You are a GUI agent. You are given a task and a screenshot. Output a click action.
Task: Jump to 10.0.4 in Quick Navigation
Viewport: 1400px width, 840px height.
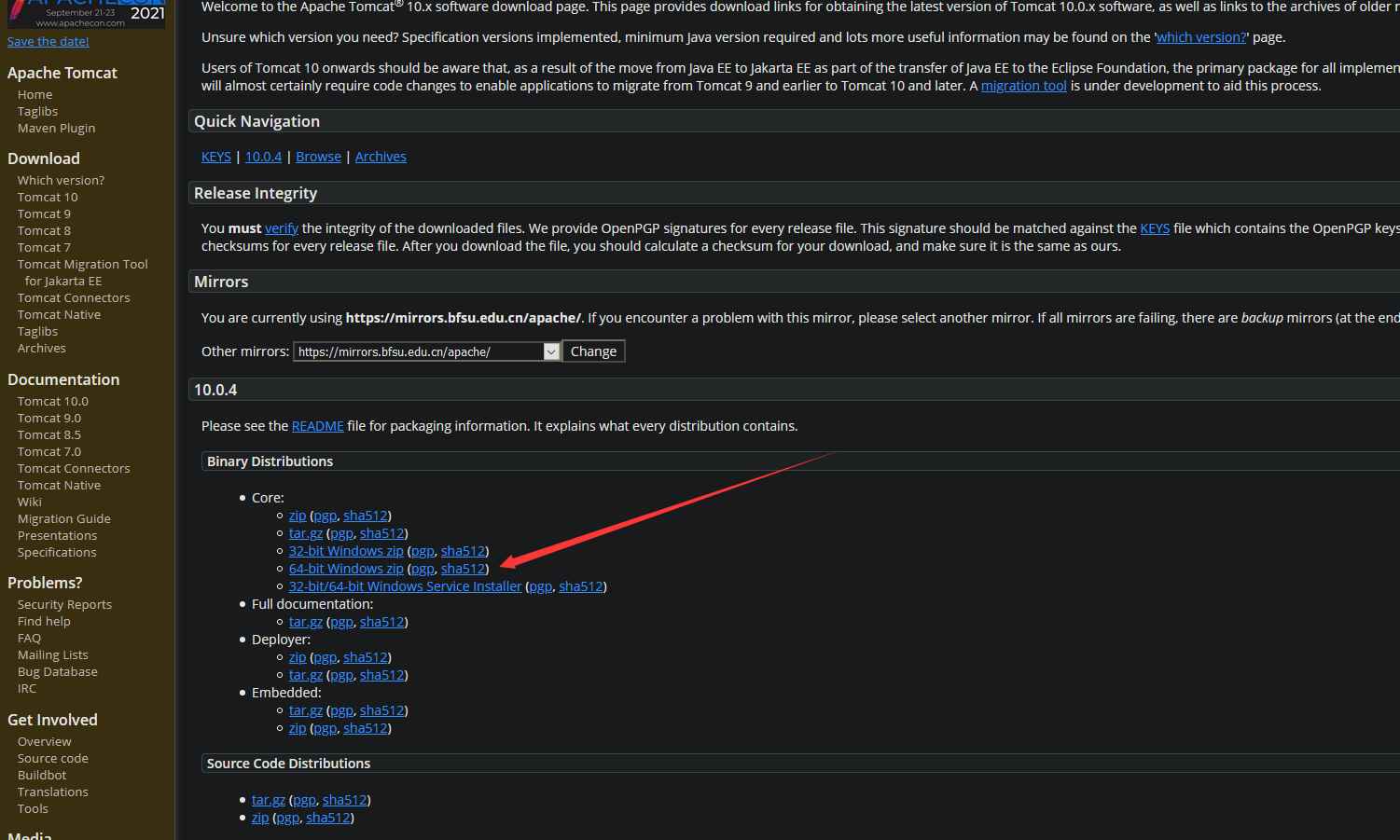[x=263, y=157]
